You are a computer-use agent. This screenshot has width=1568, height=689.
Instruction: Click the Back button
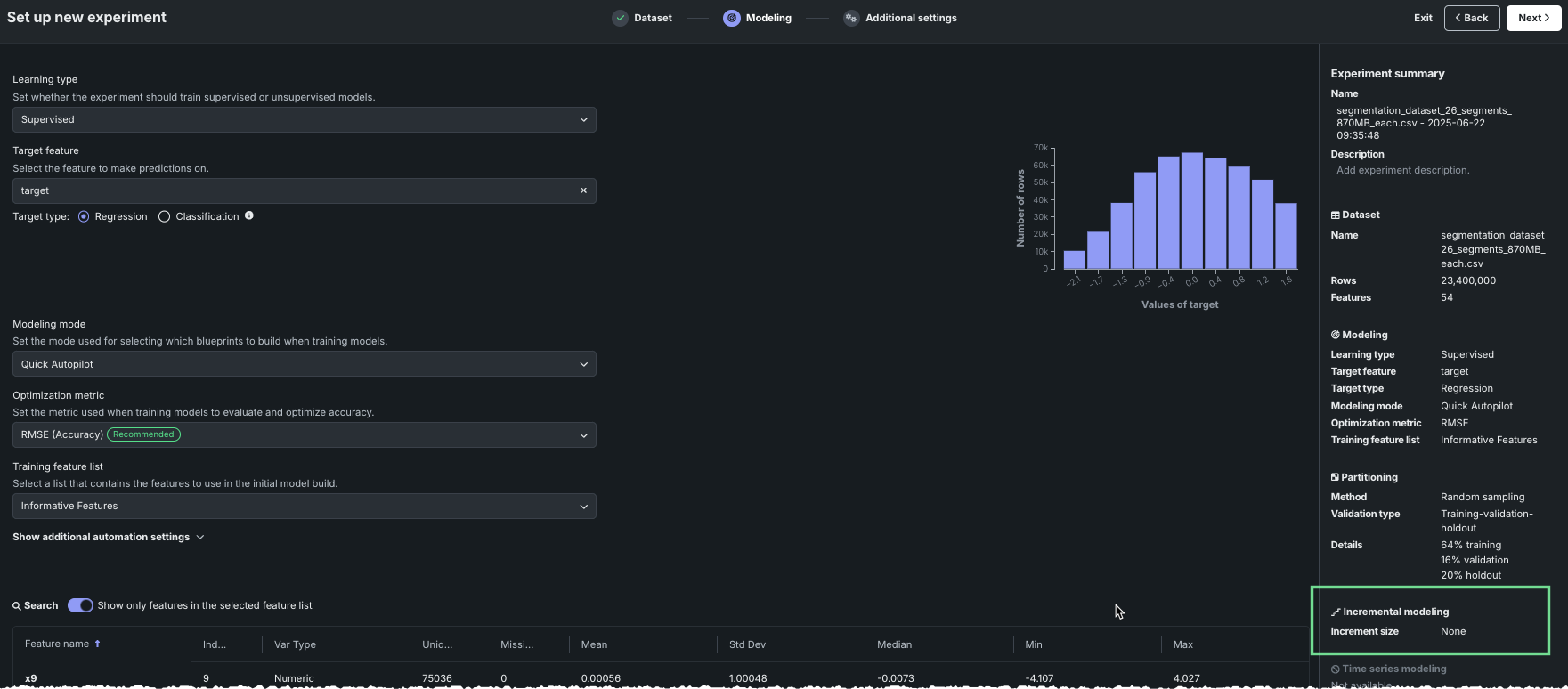(x=1471, y=18)
